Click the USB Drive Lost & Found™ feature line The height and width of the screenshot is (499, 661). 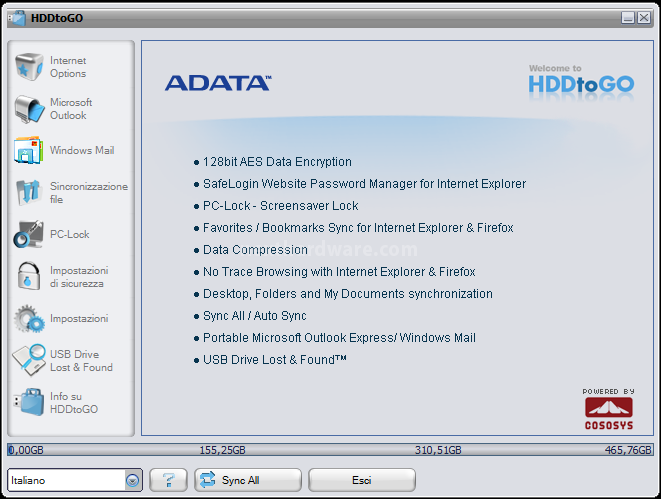click(x=274, y=359)
